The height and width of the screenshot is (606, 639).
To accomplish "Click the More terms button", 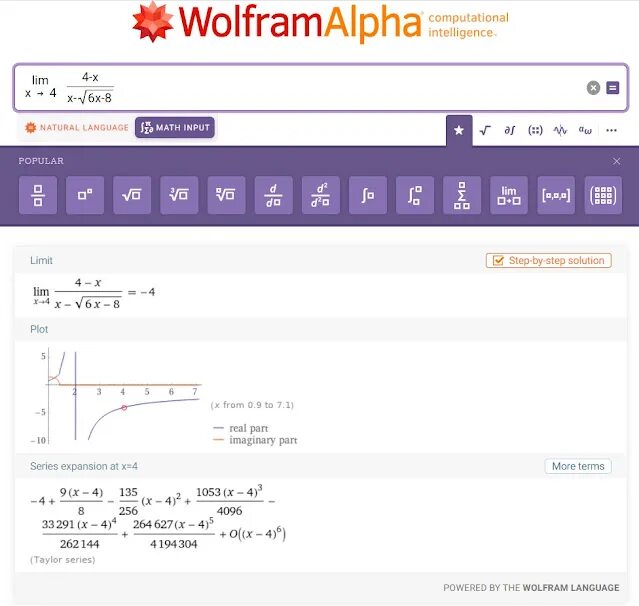I will pos(578,466).
